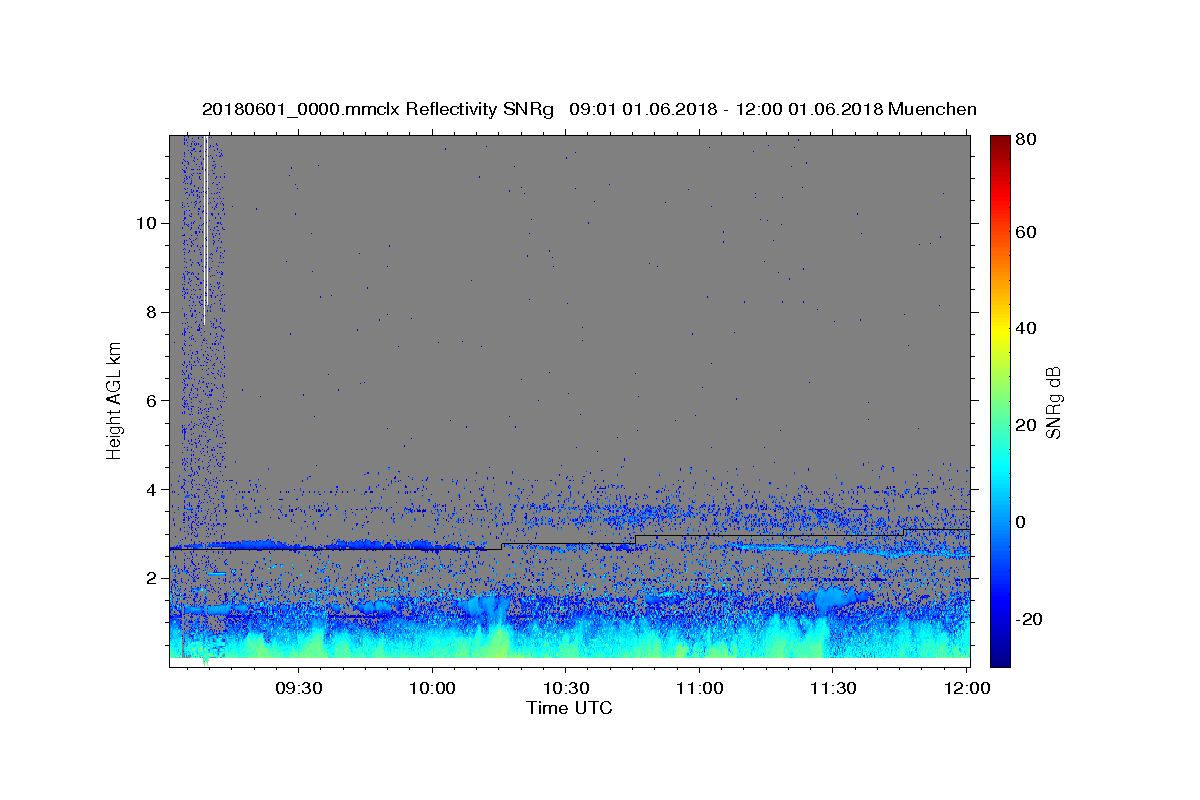This screenshot has height=800, width=1200.
Task: Click the dark red top of the colorbar
Action: point(1000,142)
